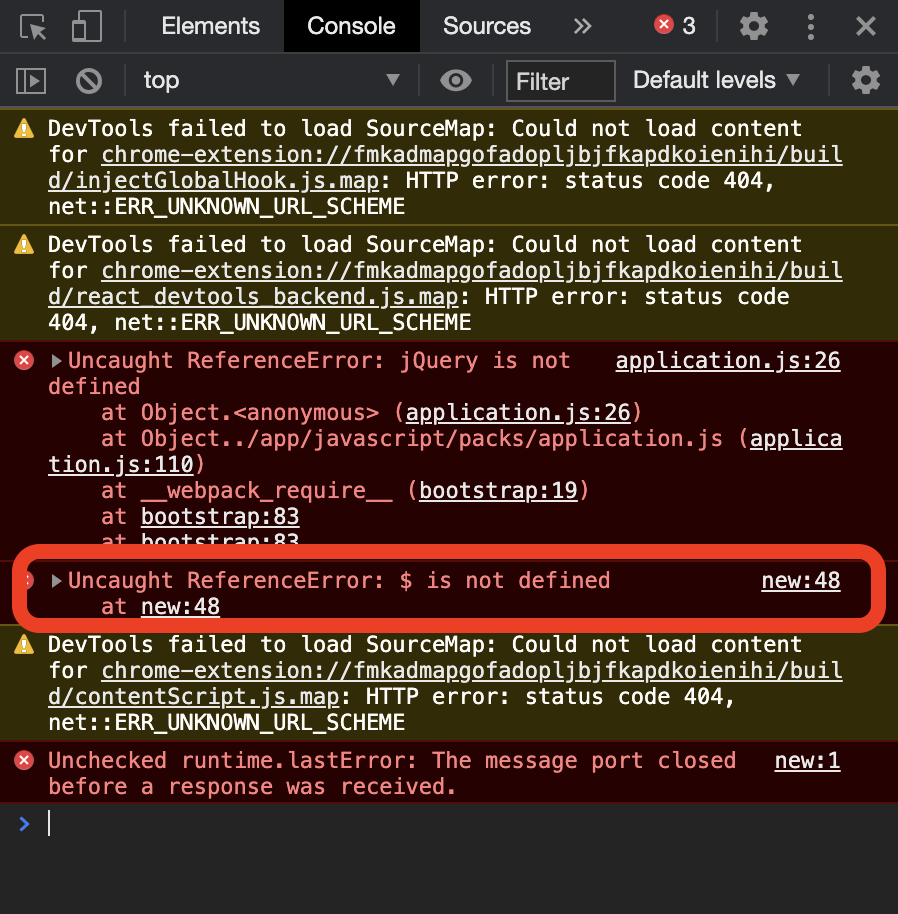
Task: Clear the console with the ban icon
Action: [x=89, y=80]
